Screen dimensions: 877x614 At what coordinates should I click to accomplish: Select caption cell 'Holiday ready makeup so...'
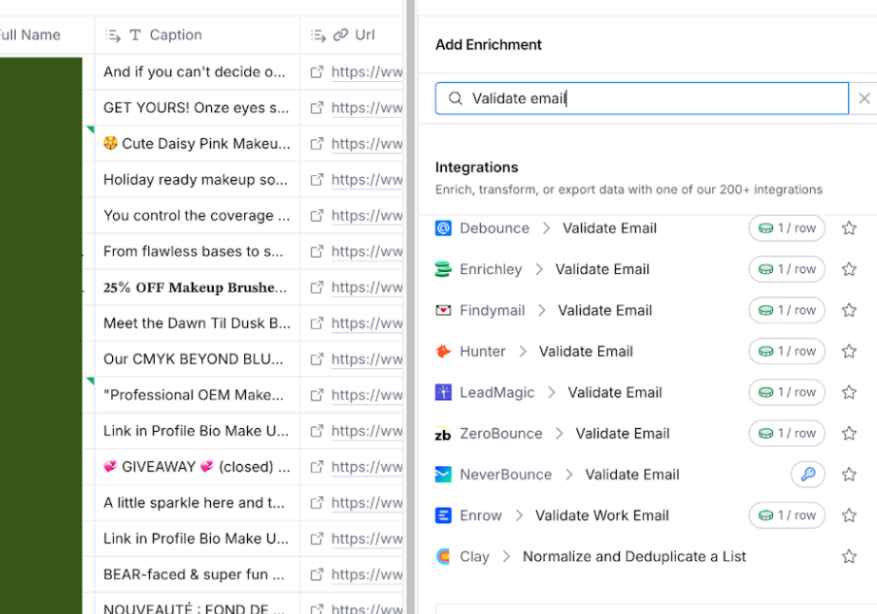[197, 180]
